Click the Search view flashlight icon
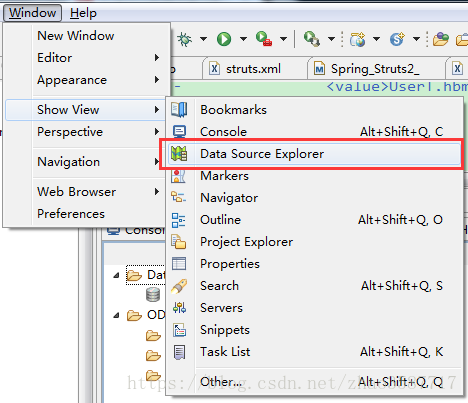 tap(179, 286)
